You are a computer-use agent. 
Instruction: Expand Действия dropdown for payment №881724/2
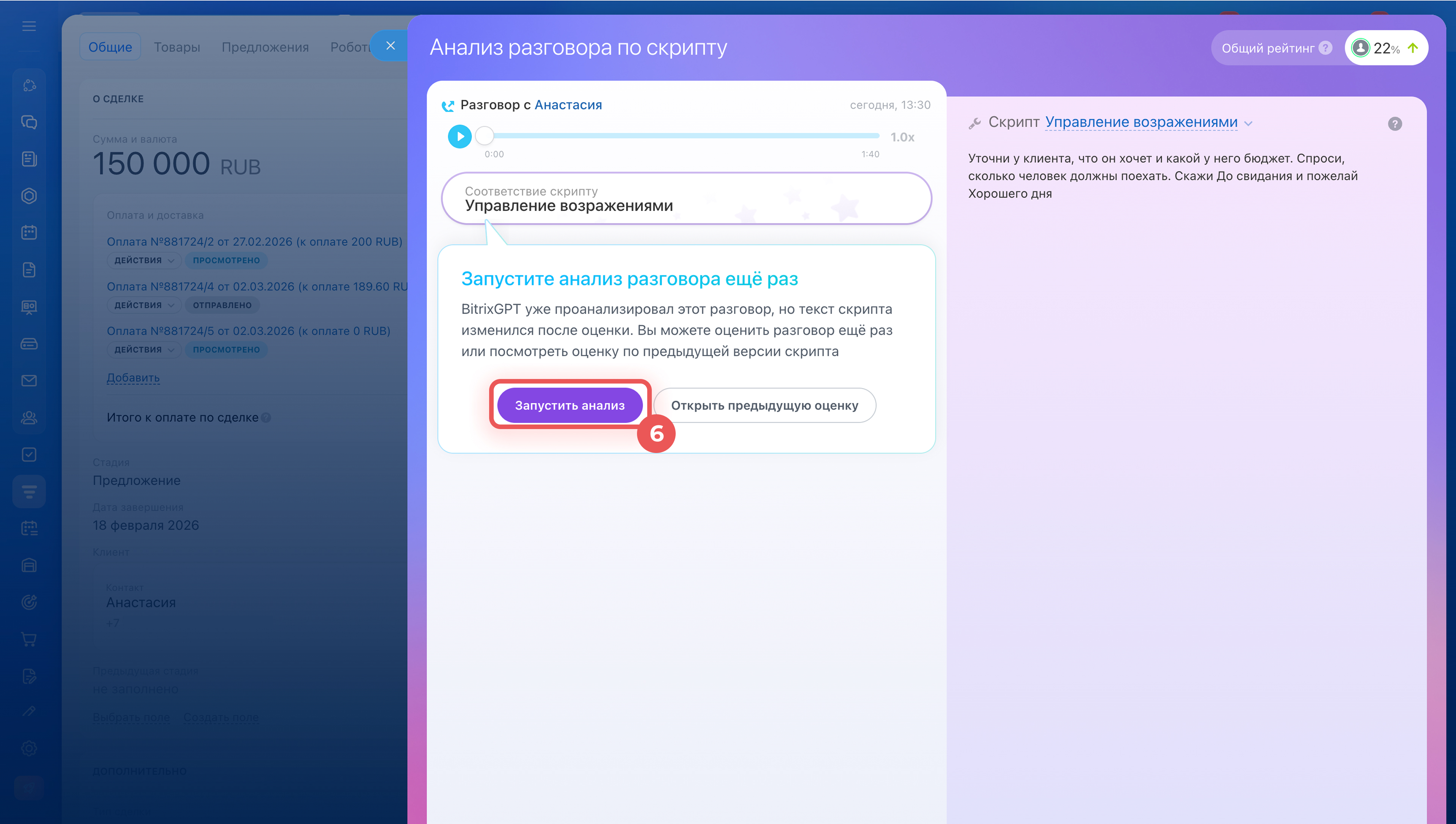click(x=144, y=260)
